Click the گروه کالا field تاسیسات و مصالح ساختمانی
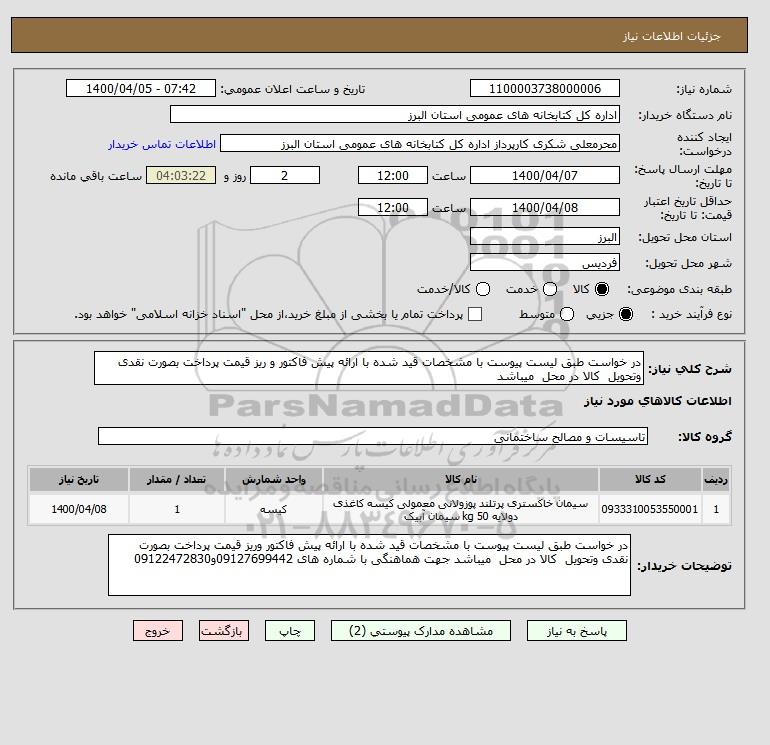 [x=373, y=436]
